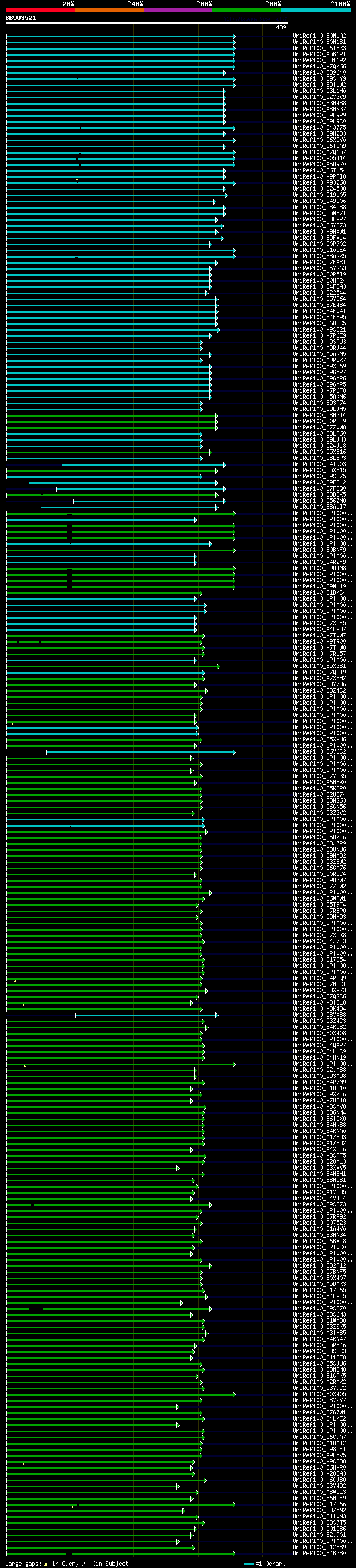Click the red 20% identity legend swatch

click(x=39, y=10)
